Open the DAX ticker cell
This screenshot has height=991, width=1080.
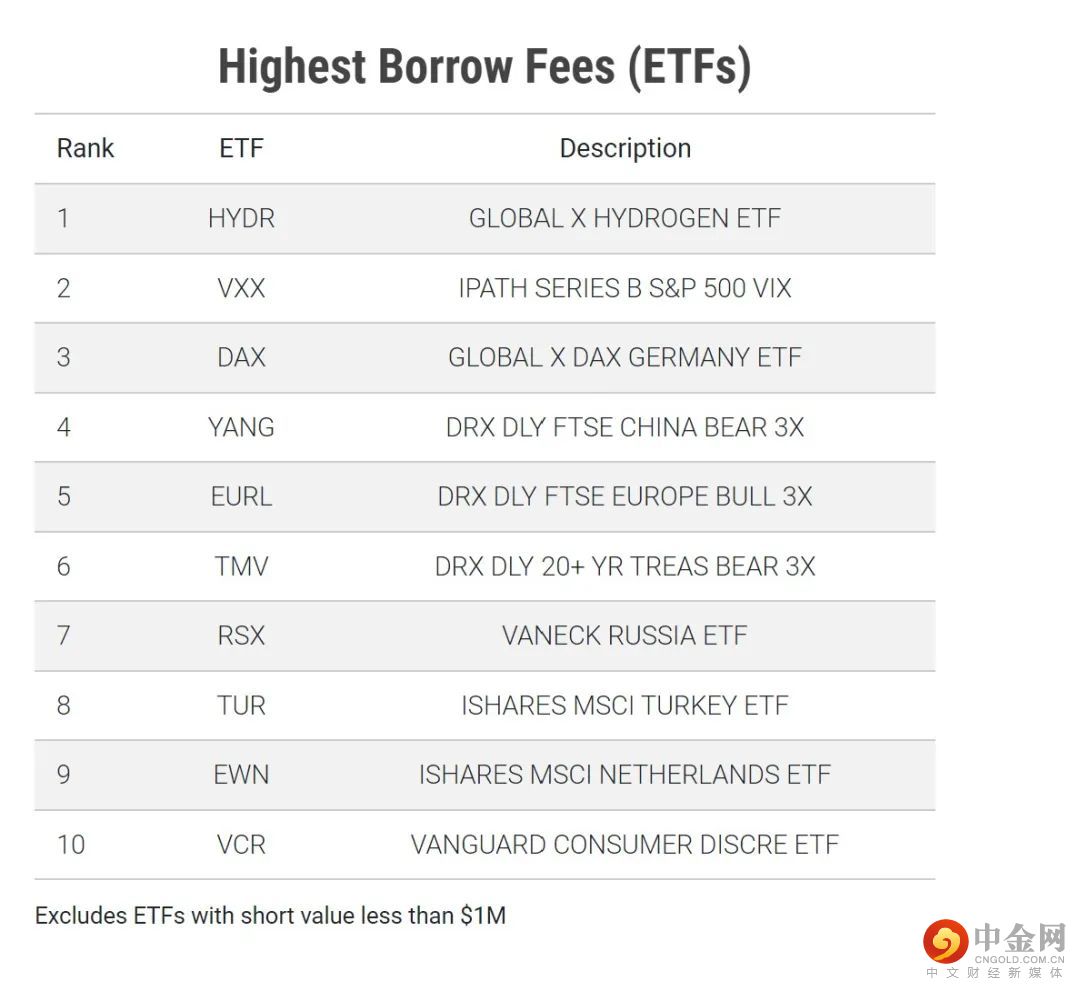[241, 358]
